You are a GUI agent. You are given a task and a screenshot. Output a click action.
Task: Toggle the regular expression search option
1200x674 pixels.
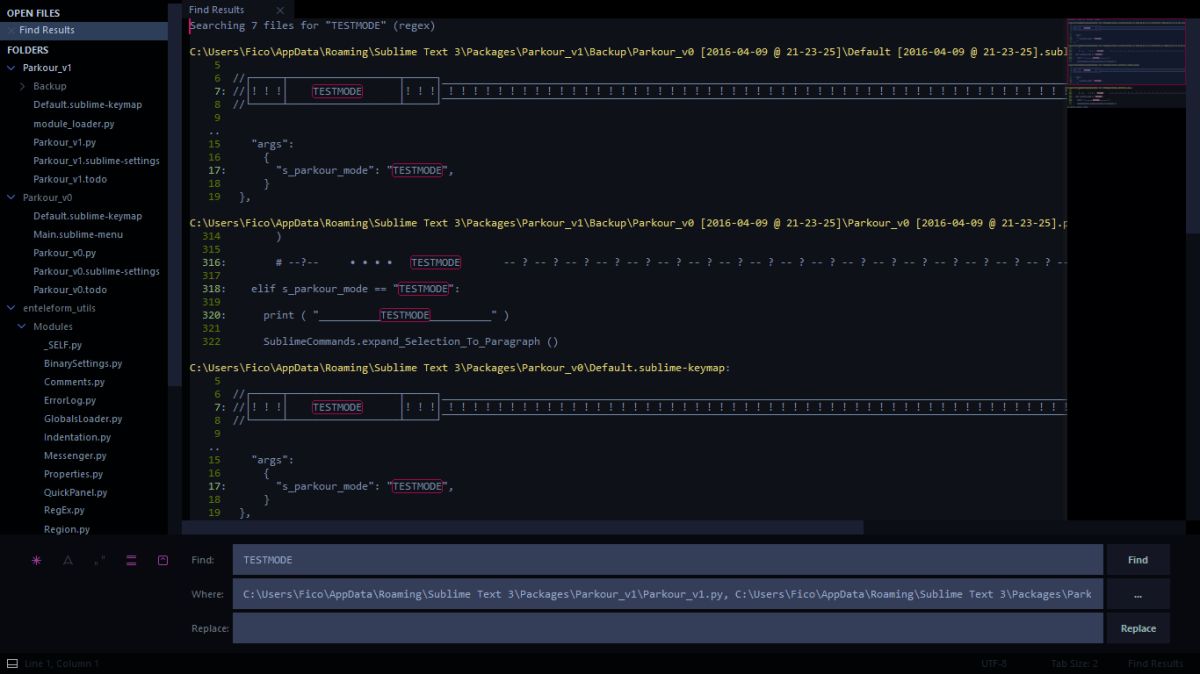37,561
